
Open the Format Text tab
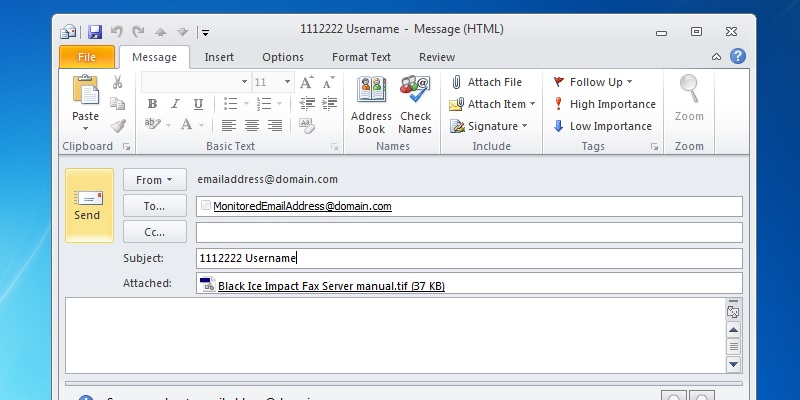[361, 57]
